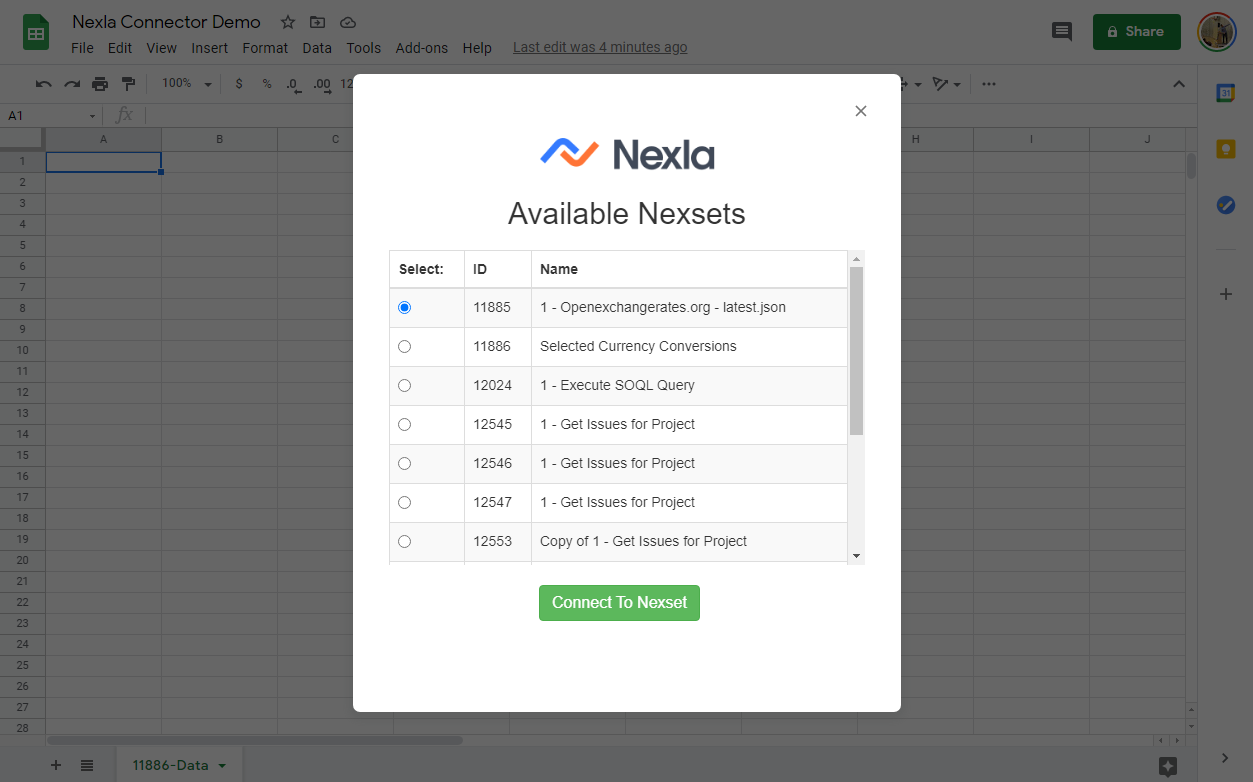The height and width of the screenshot is (782, 1253).
Task: Click decrease decimal places icon
Action: tap(293, 84)
